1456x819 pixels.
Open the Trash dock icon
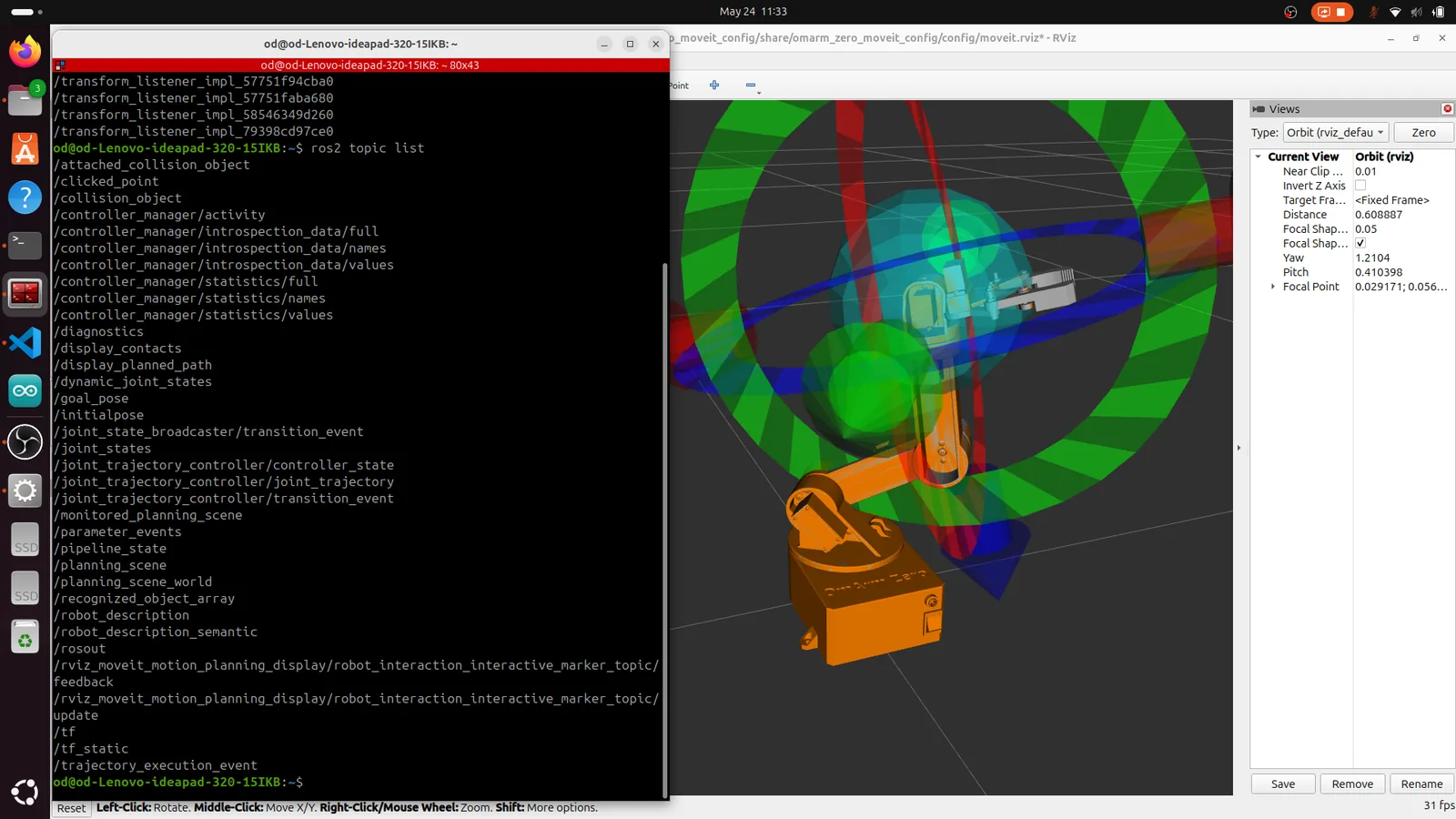[x=25, y=638]
